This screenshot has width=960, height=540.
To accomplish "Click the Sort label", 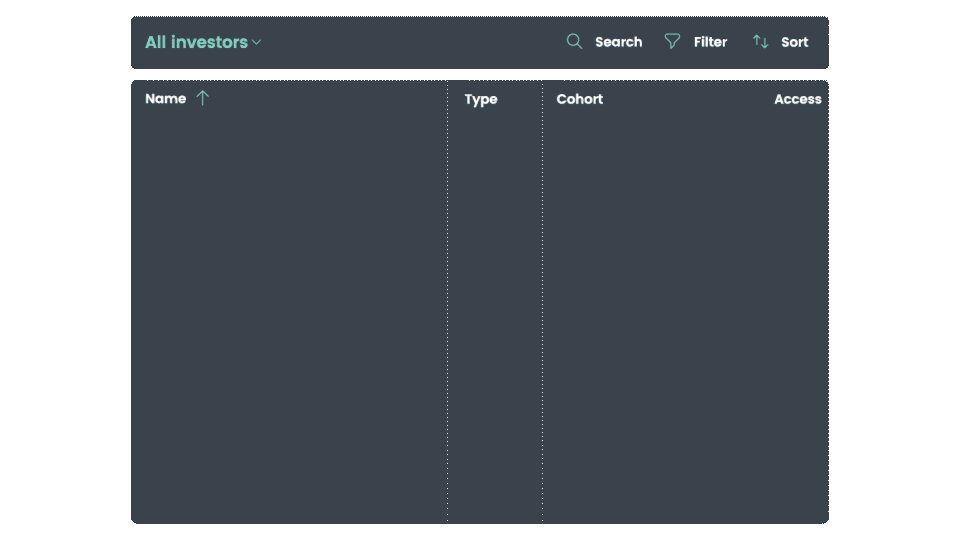I will click(795, 42).
